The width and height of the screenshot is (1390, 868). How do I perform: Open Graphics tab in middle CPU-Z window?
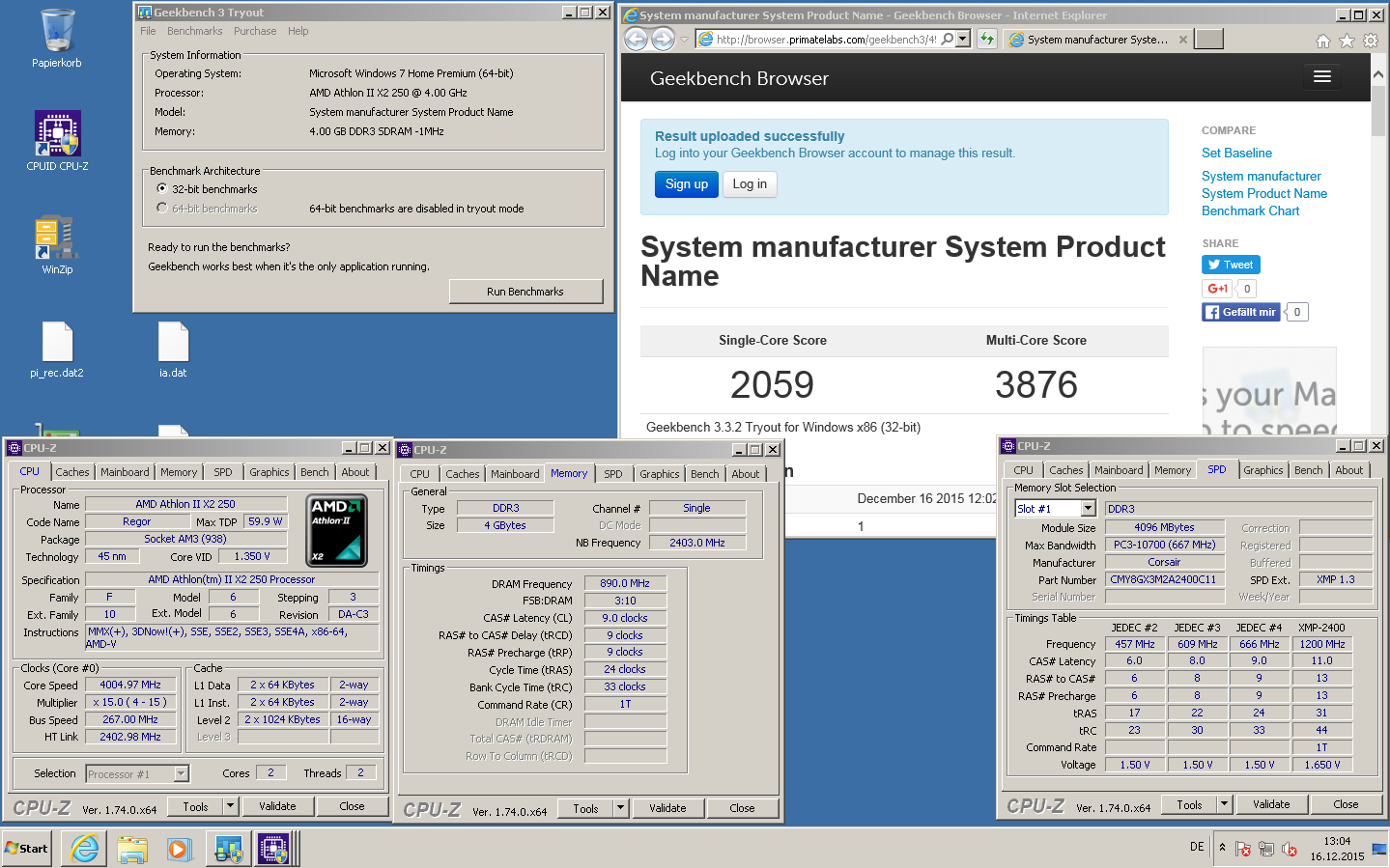click(660, 474)
